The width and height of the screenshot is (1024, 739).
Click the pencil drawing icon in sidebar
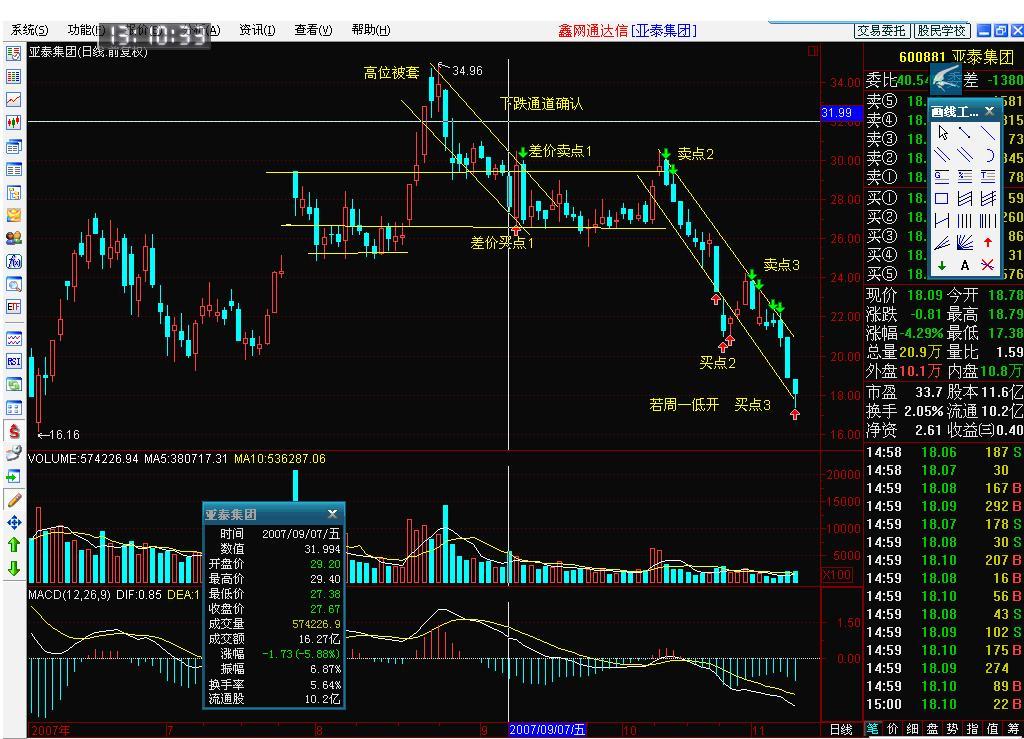pyautogui.click(x=14, y=500)
